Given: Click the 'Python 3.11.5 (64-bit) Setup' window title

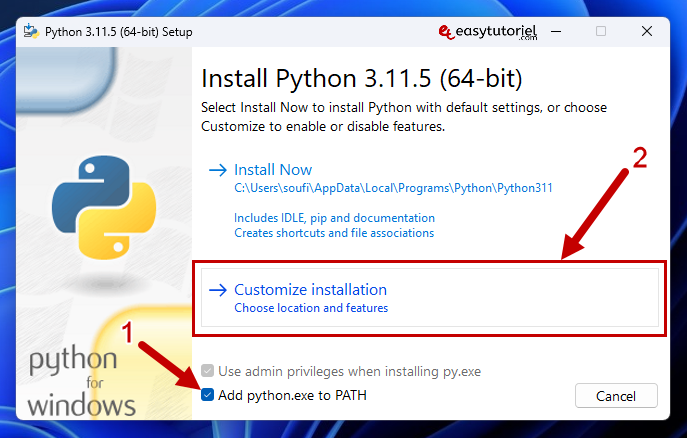Looking at the screenshot, I should [x=119, y=32].
